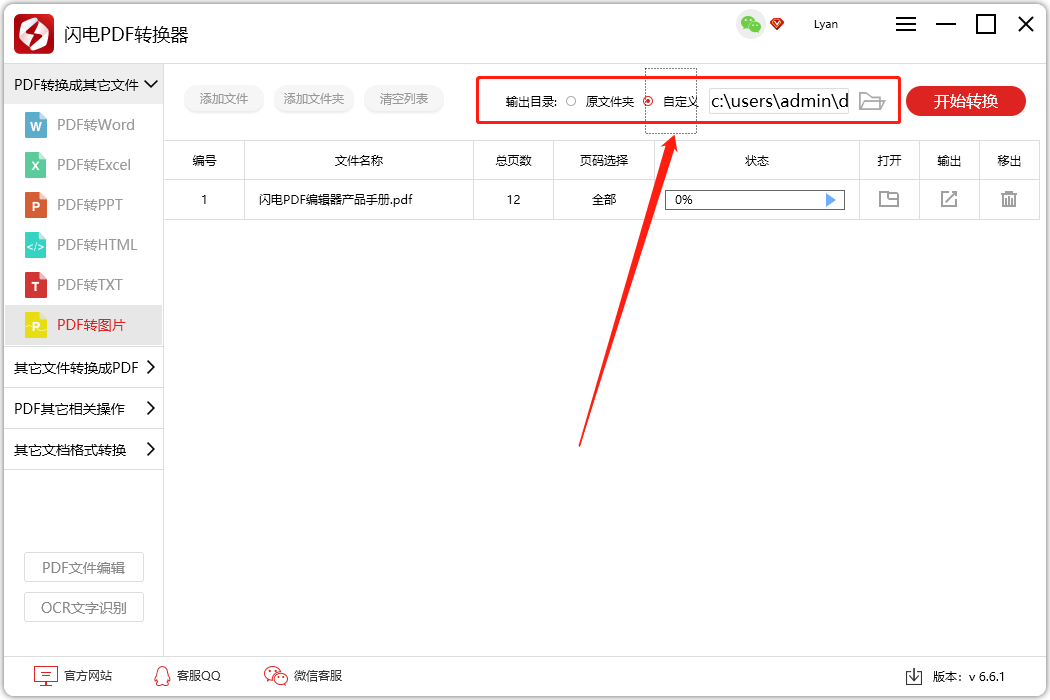Click the output path input field
The image size is (1050, 700).
(779, 101)
